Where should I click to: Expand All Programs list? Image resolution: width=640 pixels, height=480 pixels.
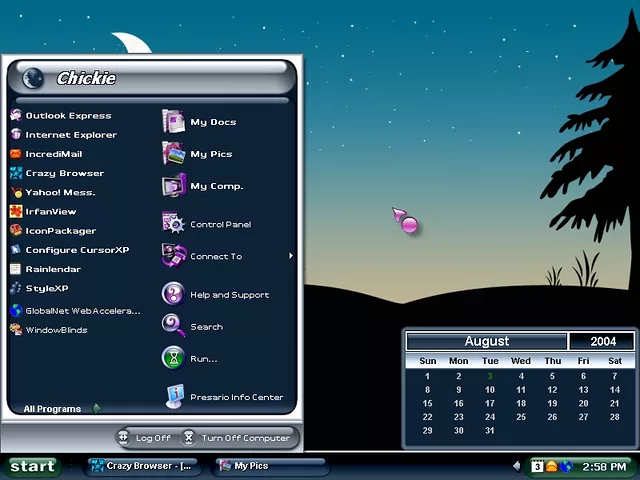coord(60,409)
